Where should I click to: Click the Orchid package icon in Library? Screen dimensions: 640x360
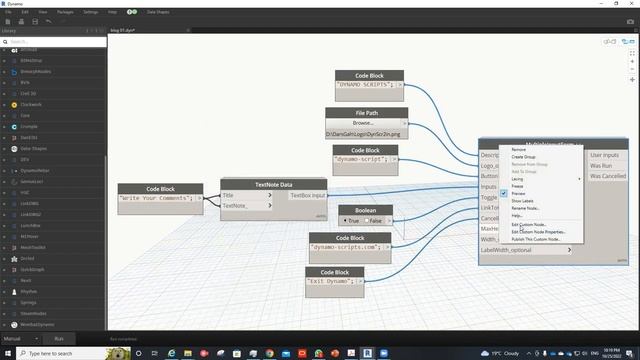click(x=14, y=259)
